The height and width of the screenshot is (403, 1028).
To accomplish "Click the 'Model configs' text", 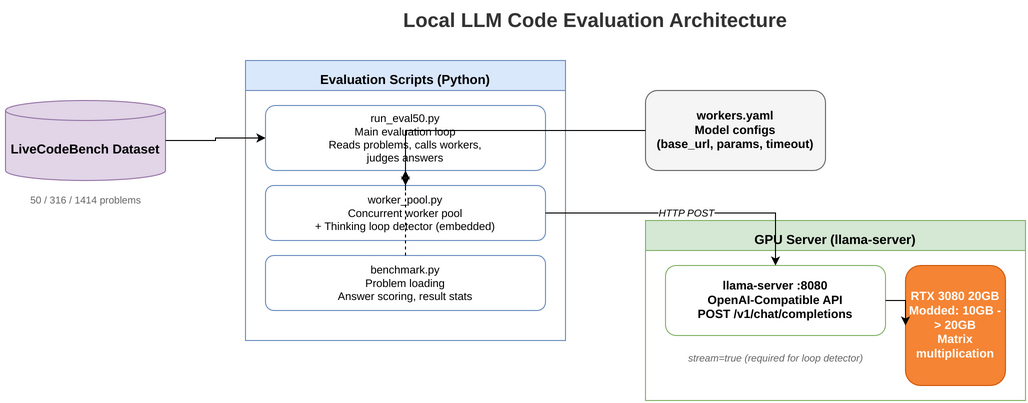I will (735, 130).
